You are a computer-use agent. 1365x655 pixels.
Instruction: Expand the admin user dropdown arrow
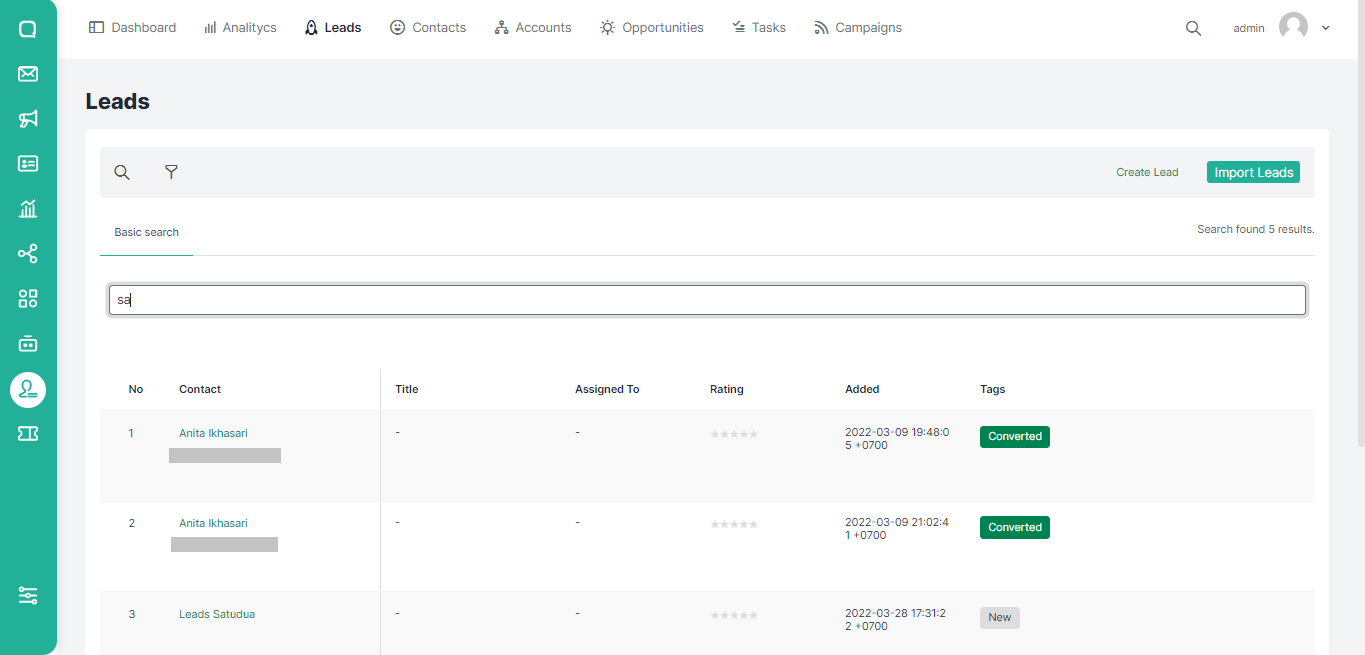click(1326, 28)
